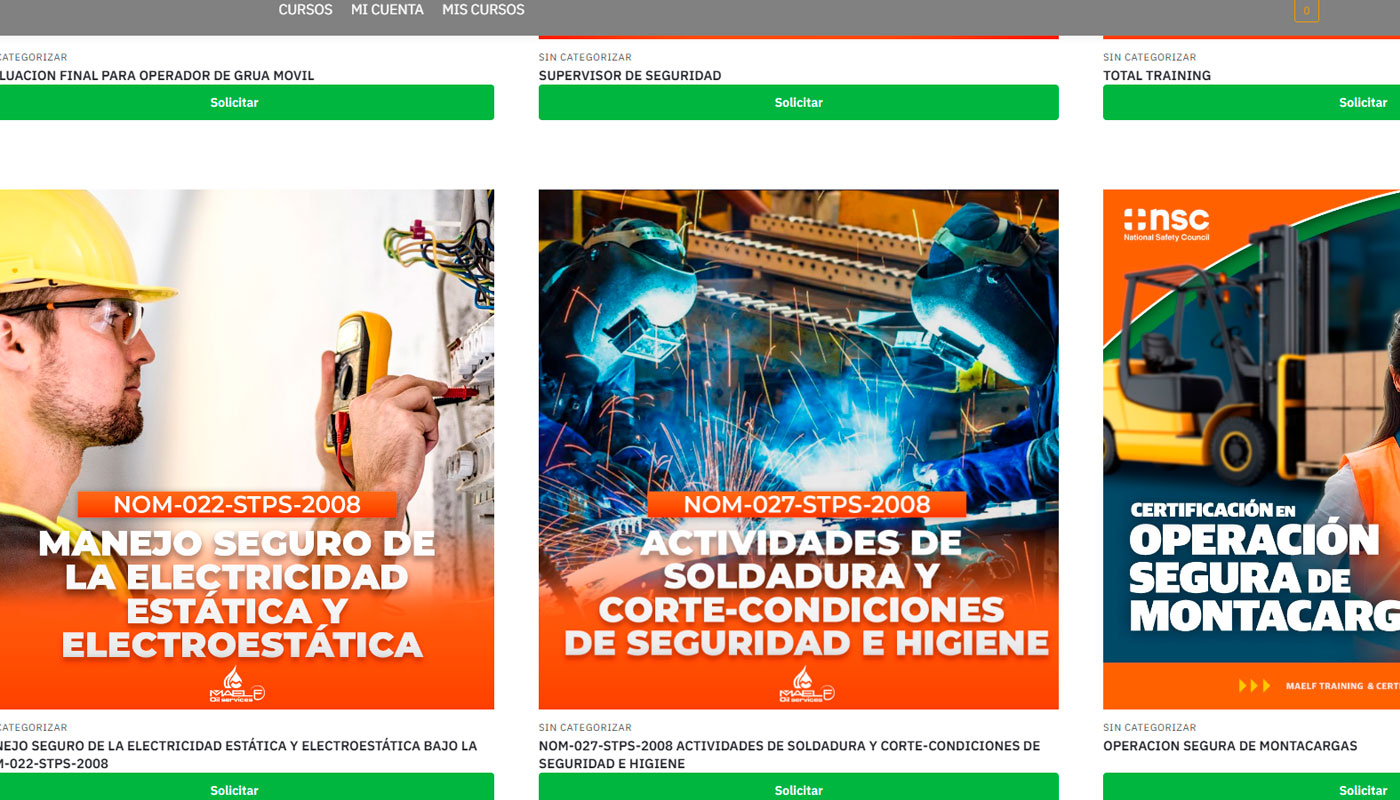Viewport: 1400px width, 800px height.
Task: Click Solicitar under Total Training
Action: click(1251, 102)
